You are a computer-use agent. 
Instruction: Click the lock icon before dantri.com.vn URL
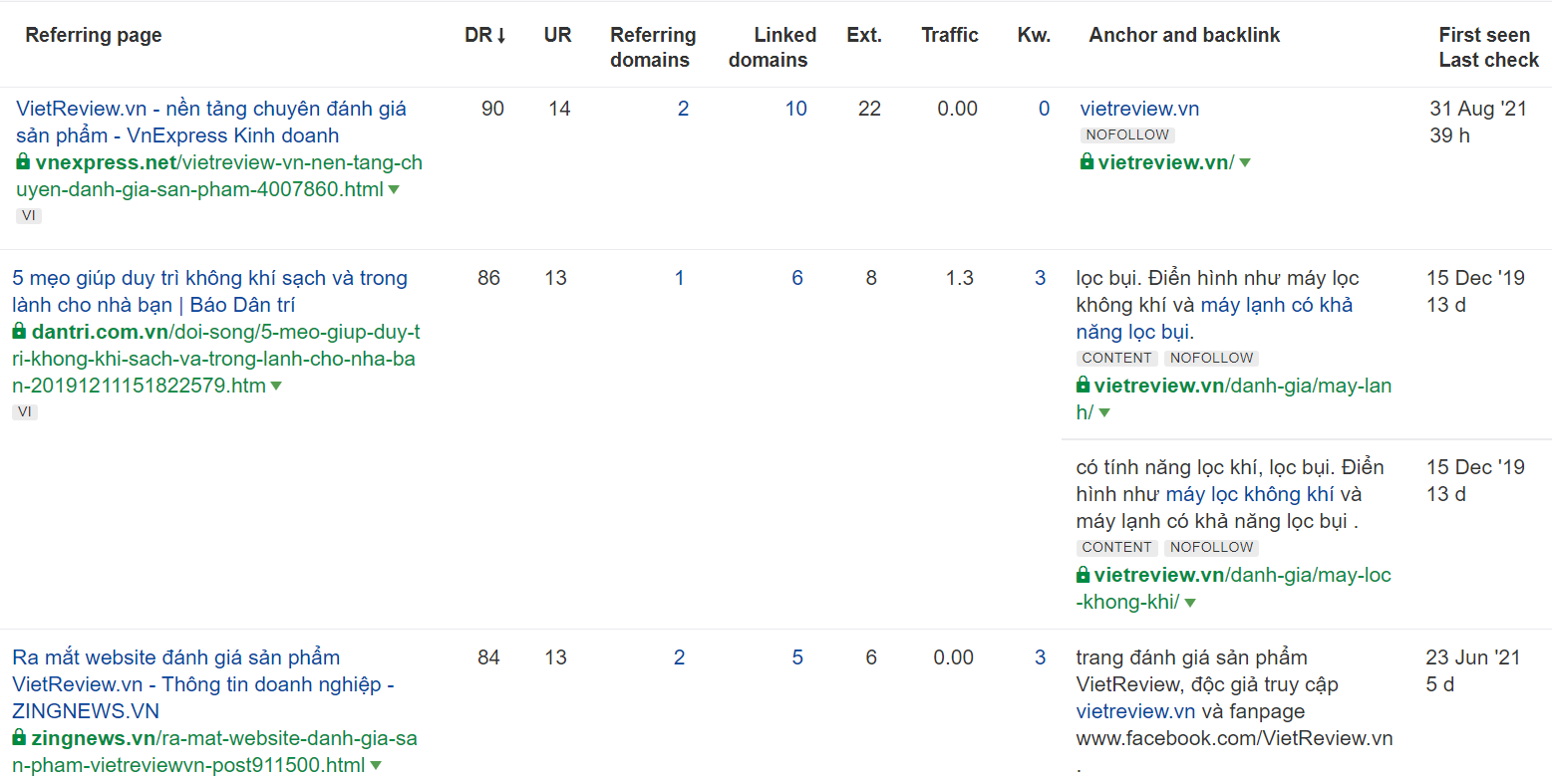[19, 331]
